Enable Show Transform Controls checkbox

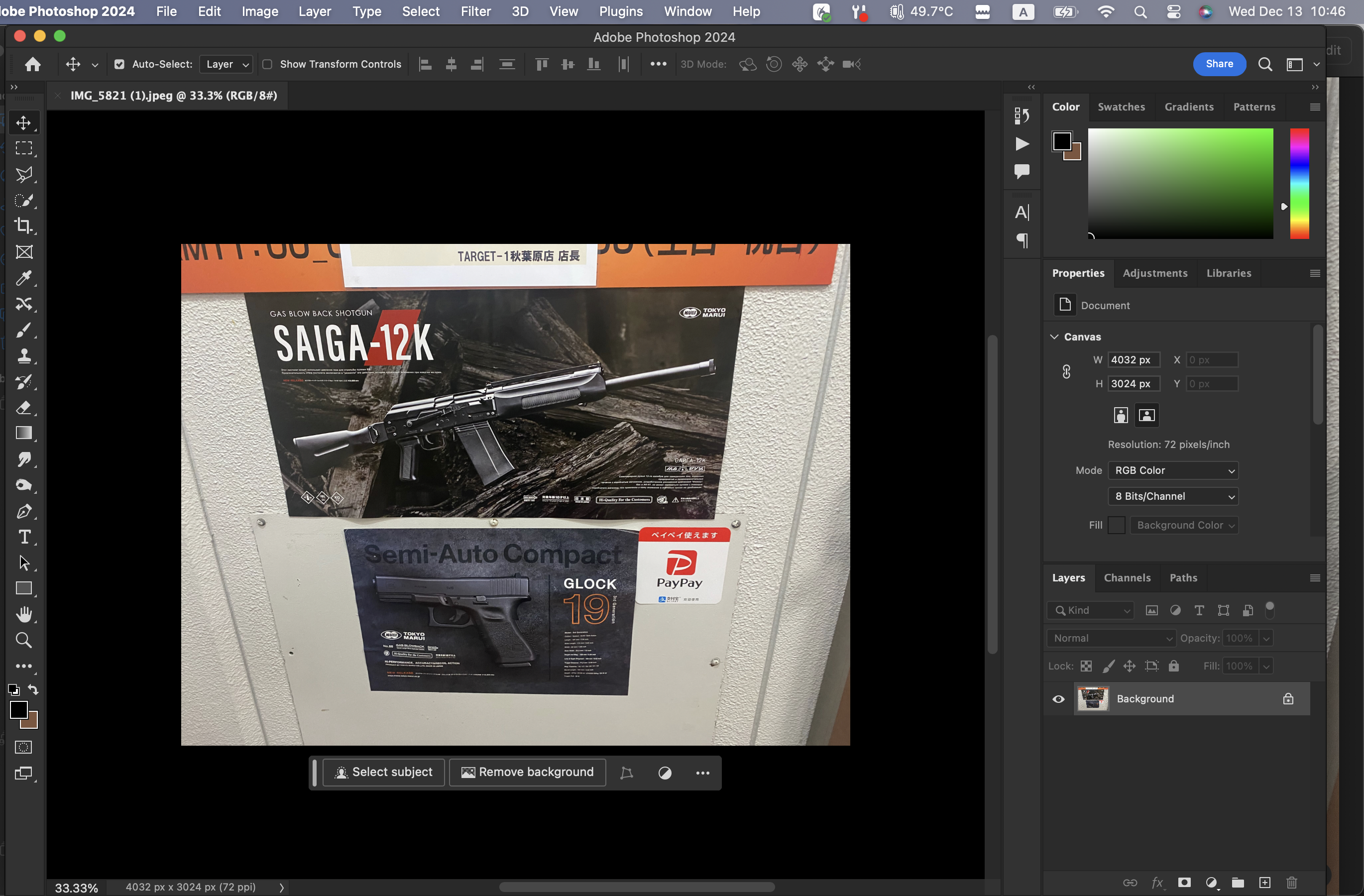click(x=267, y=64)
